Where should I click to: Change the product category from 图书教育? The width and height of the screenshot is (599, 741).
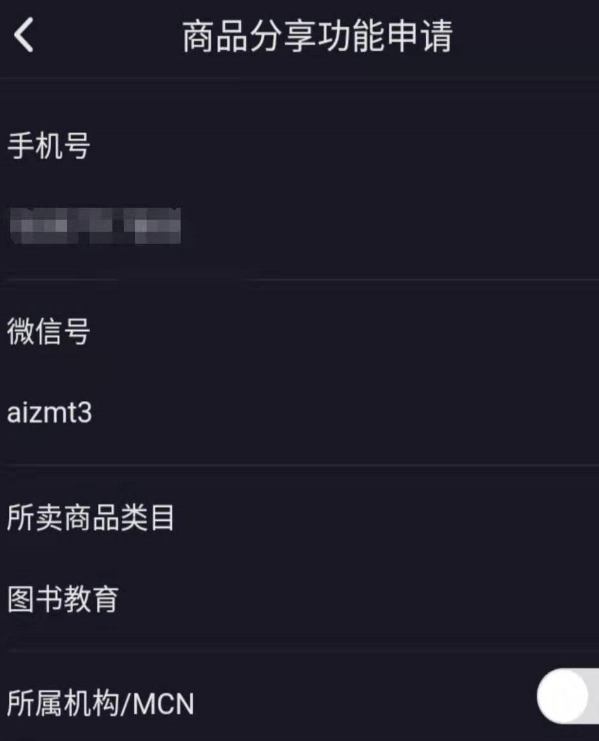[x=300, y=599]
